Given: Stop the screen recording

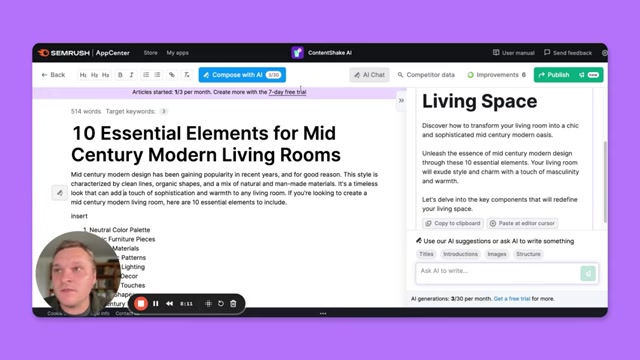Looking at the screenshot, I should coord(141,303).
